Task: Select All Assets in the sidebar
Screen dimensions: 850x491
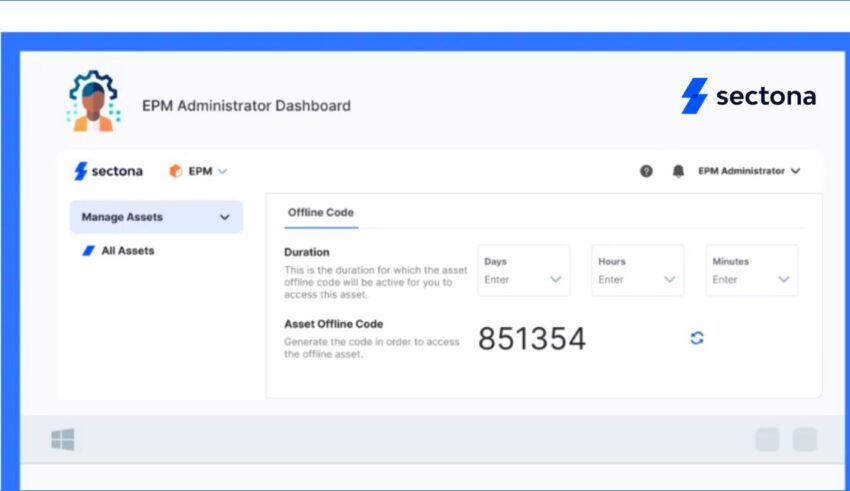Action: tap(127, 251)
